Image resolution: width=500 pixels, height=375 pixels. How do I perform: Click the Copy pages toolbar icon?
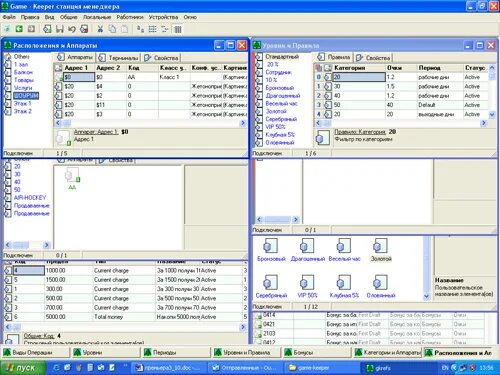click(x=112, y=29)
